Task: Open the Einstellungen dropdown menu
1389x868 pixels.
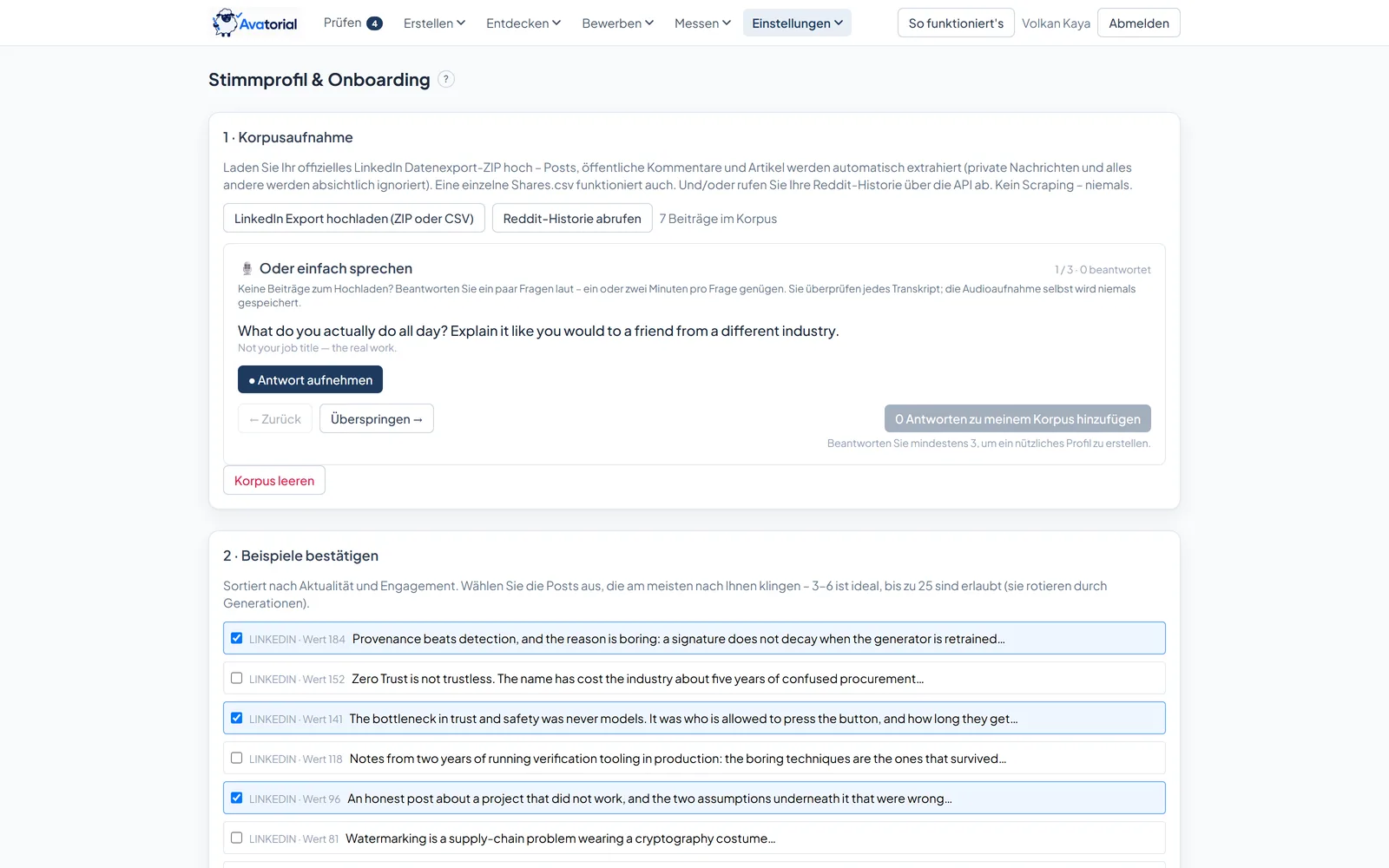Action: pyautogui.click(x=797, y=23)
